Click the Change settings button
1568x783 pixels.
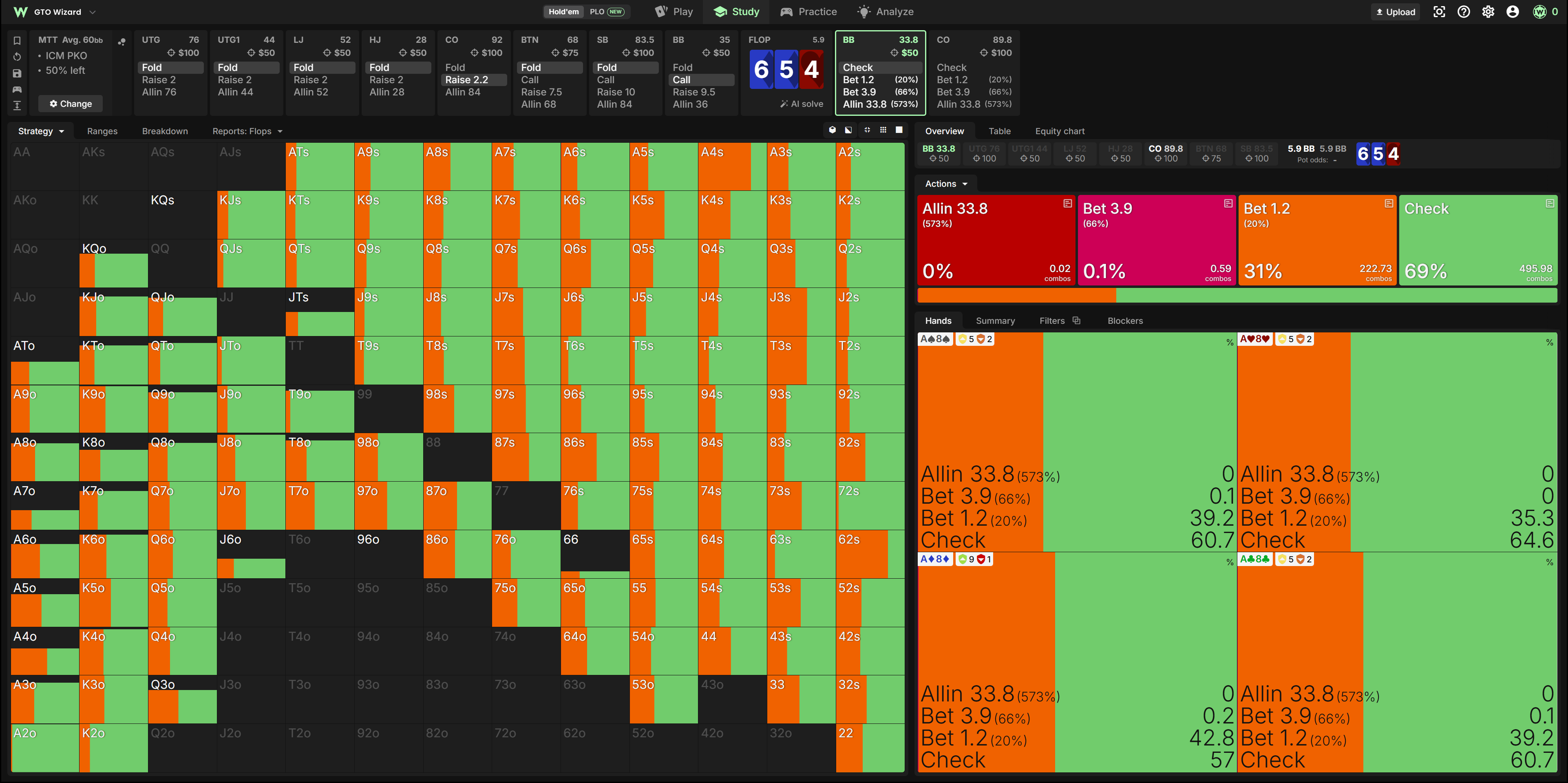(71, 104)
